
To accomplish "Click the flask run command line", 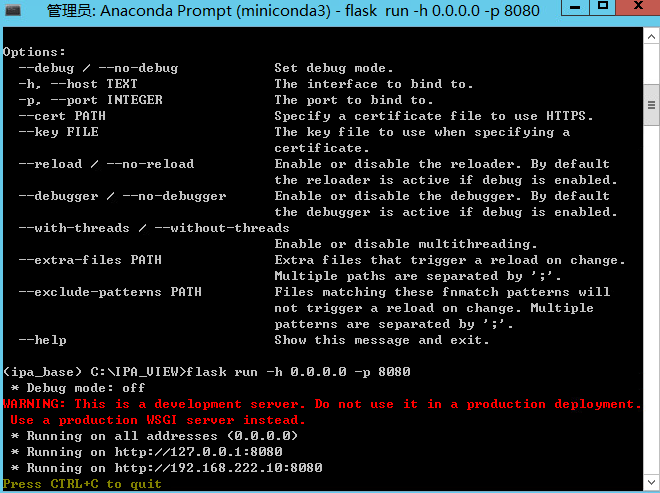I will [206, 372].
